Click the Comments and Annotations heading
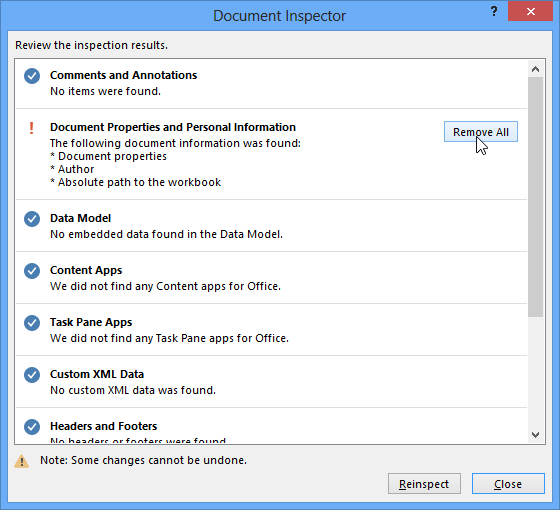 click(124, 75)
